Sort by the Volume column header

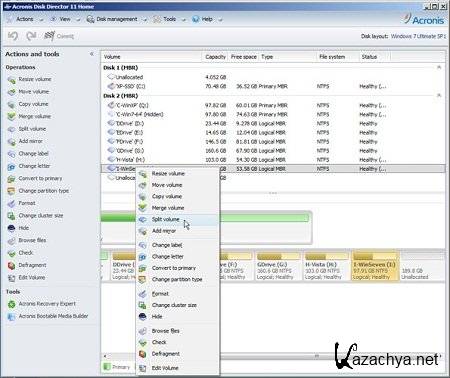tap(152, 57)
